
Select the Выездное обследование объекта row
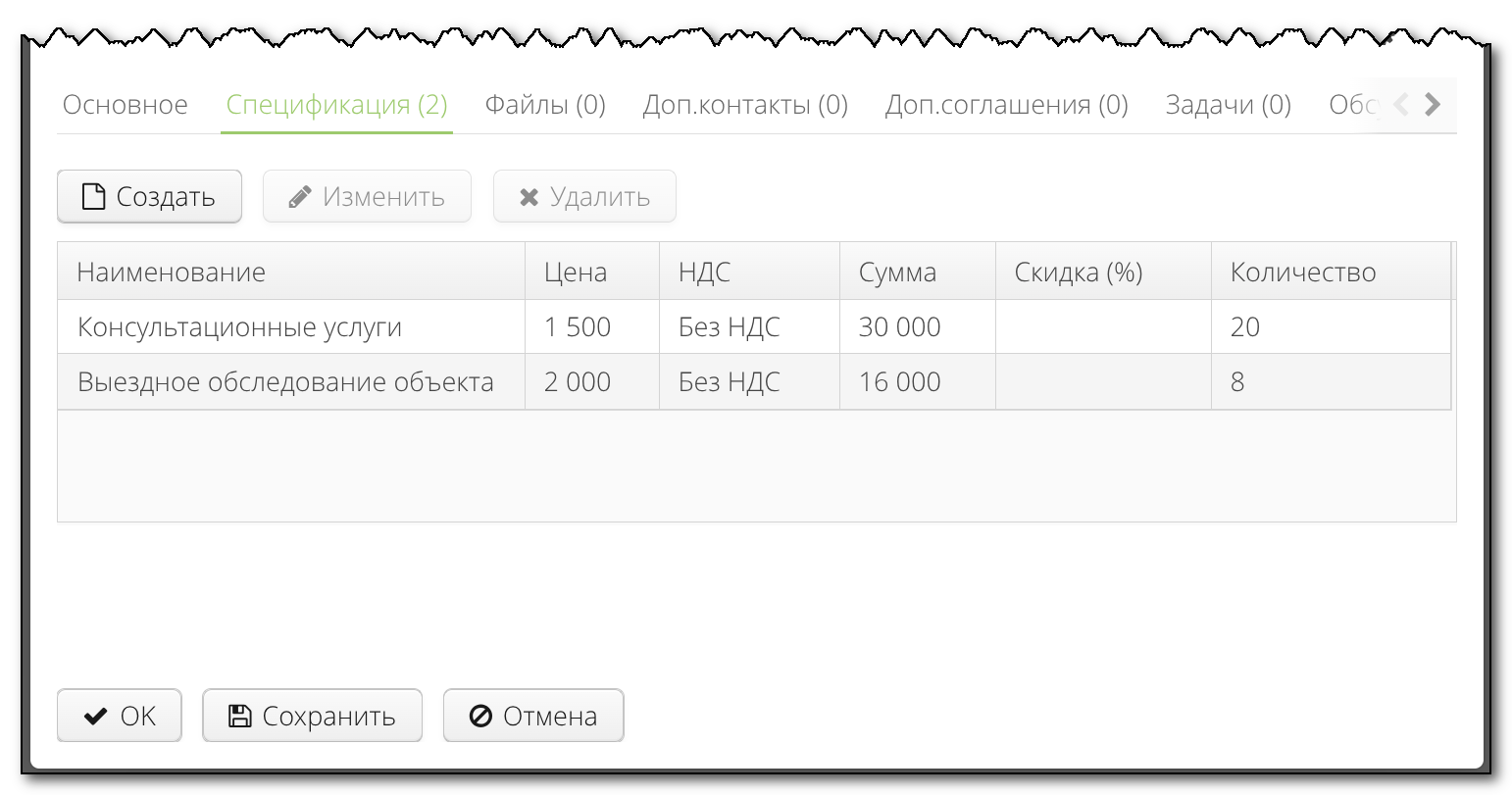[x=285, y=382]
